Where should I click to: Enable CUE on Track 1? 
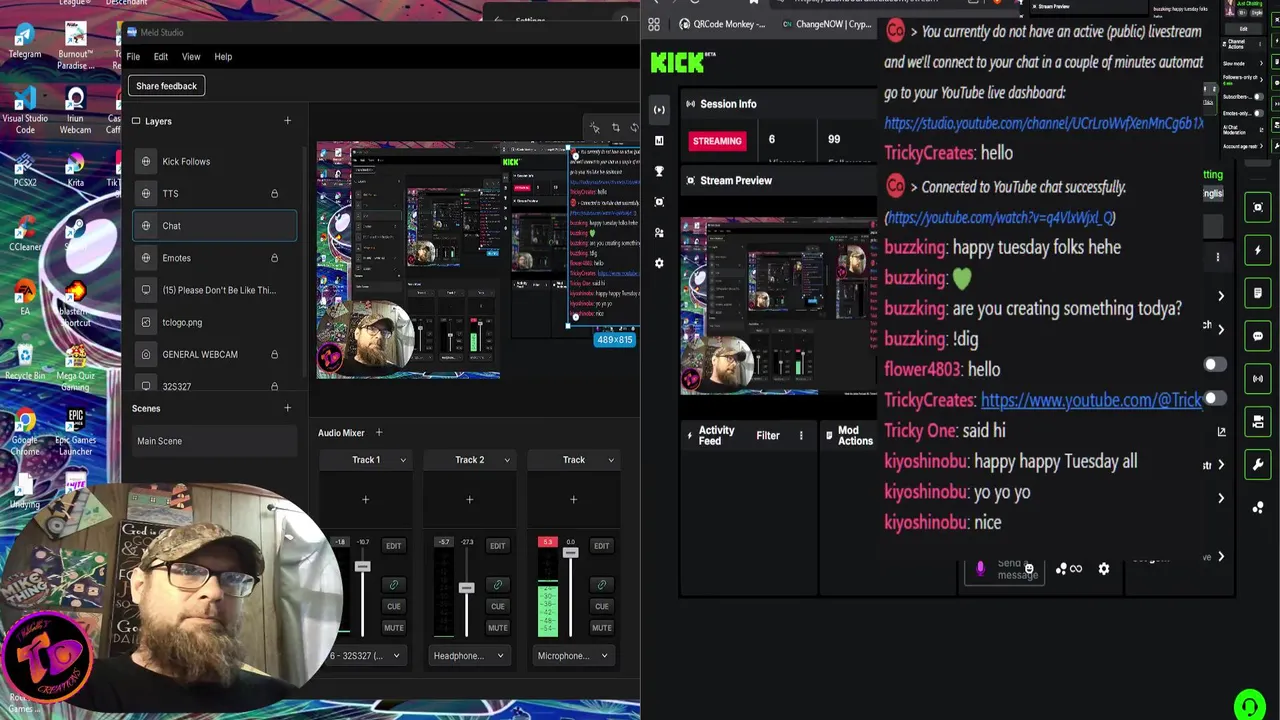pyautogui.click(x=393, y=606)
